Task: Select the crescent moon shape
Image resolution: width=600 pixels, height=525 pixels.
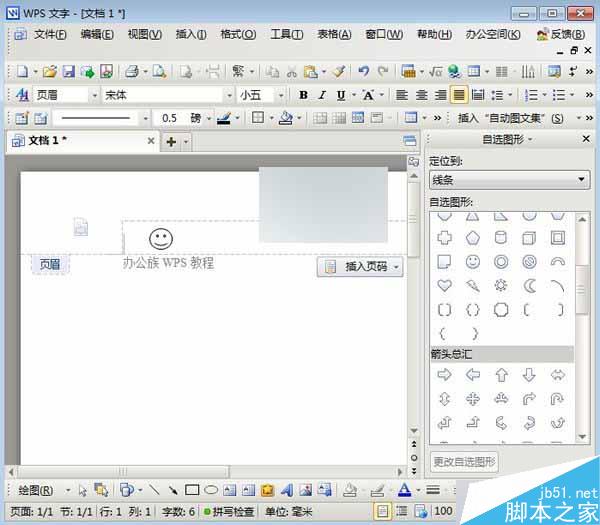Action: click(529, 285)
